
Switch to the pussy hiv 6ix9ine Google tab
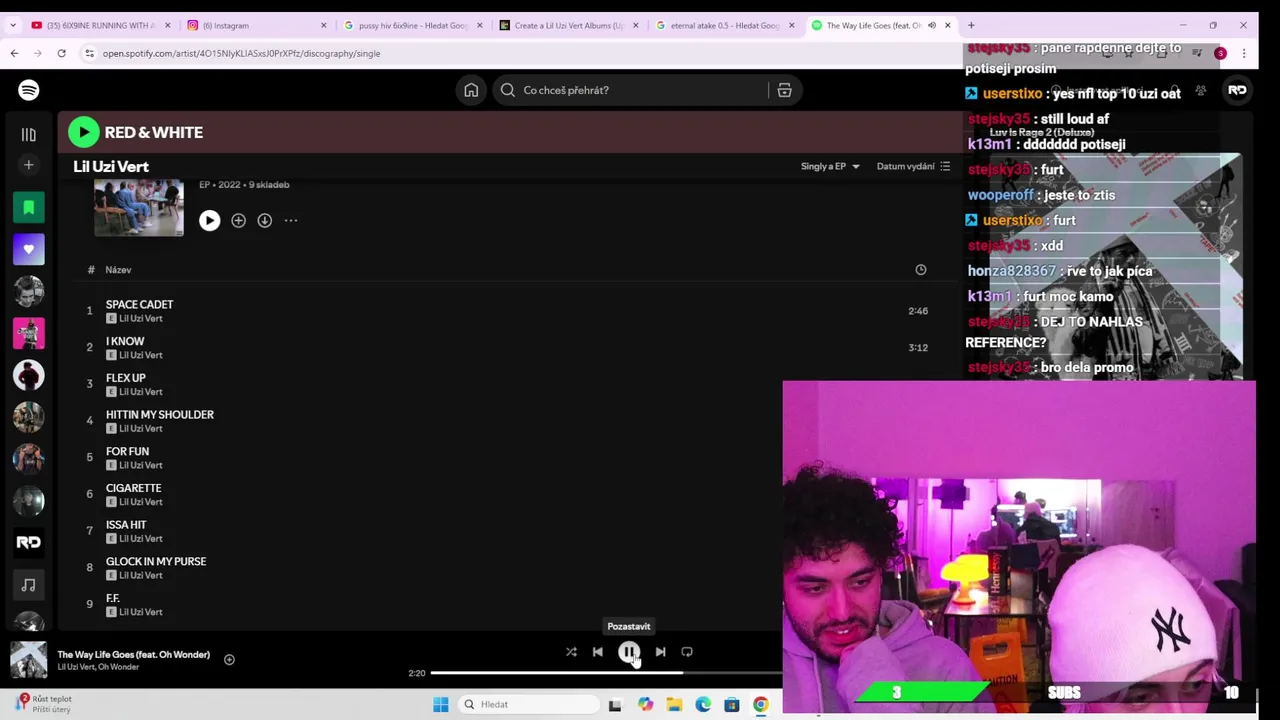411,25
